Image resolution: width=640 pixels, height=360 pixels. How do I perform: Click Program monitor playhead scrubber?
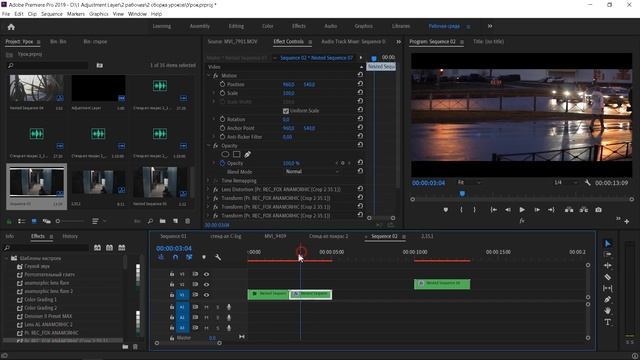462,194
